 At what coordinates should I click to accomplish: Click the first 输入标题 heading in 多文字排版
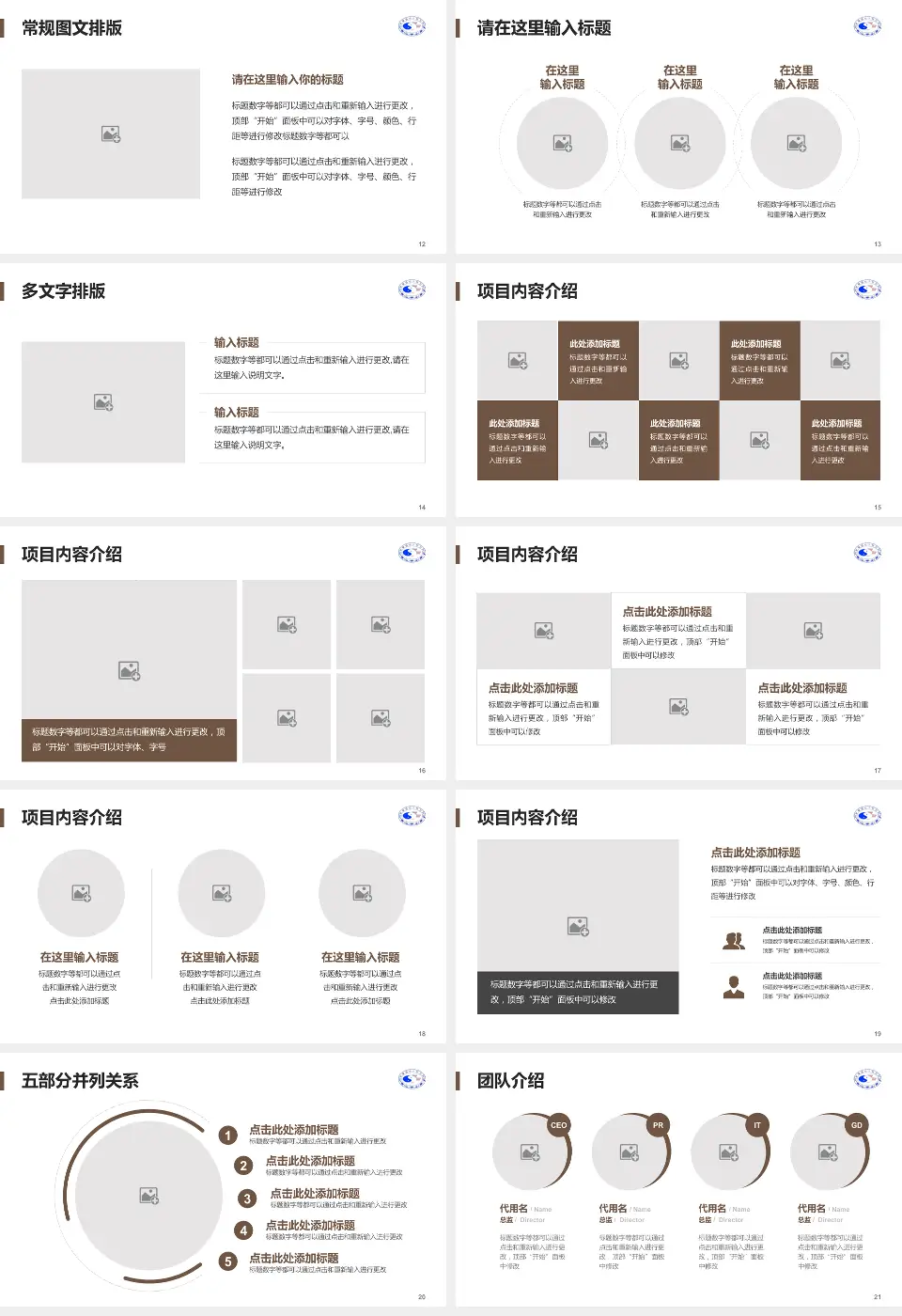(x=236, y=343)
